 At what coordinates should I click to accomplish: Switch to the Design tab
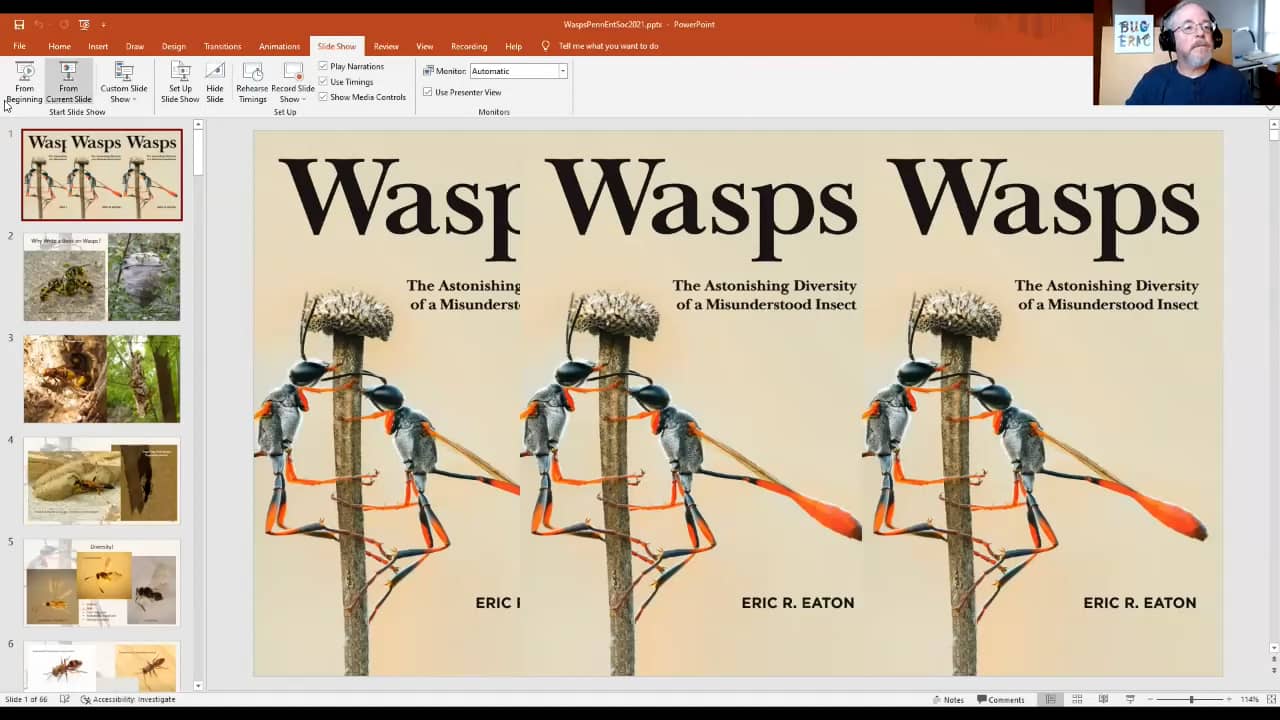click(x=174, y=46)
